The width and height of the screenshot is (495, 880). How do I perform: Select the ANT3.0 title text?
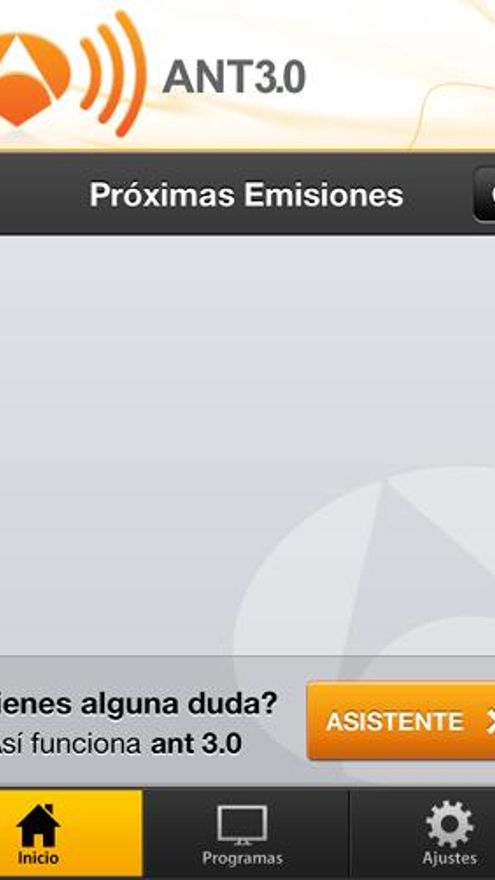234,76
